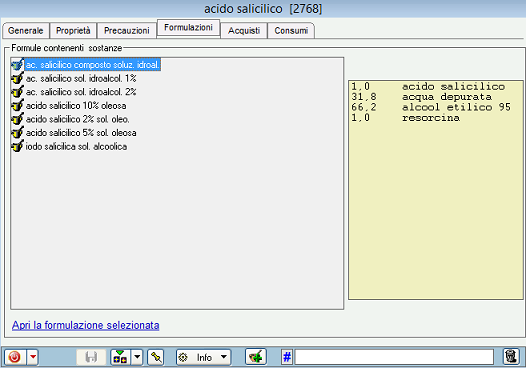Select ac. salicilico sol. idroalcol. 1%

pos(81,78)
